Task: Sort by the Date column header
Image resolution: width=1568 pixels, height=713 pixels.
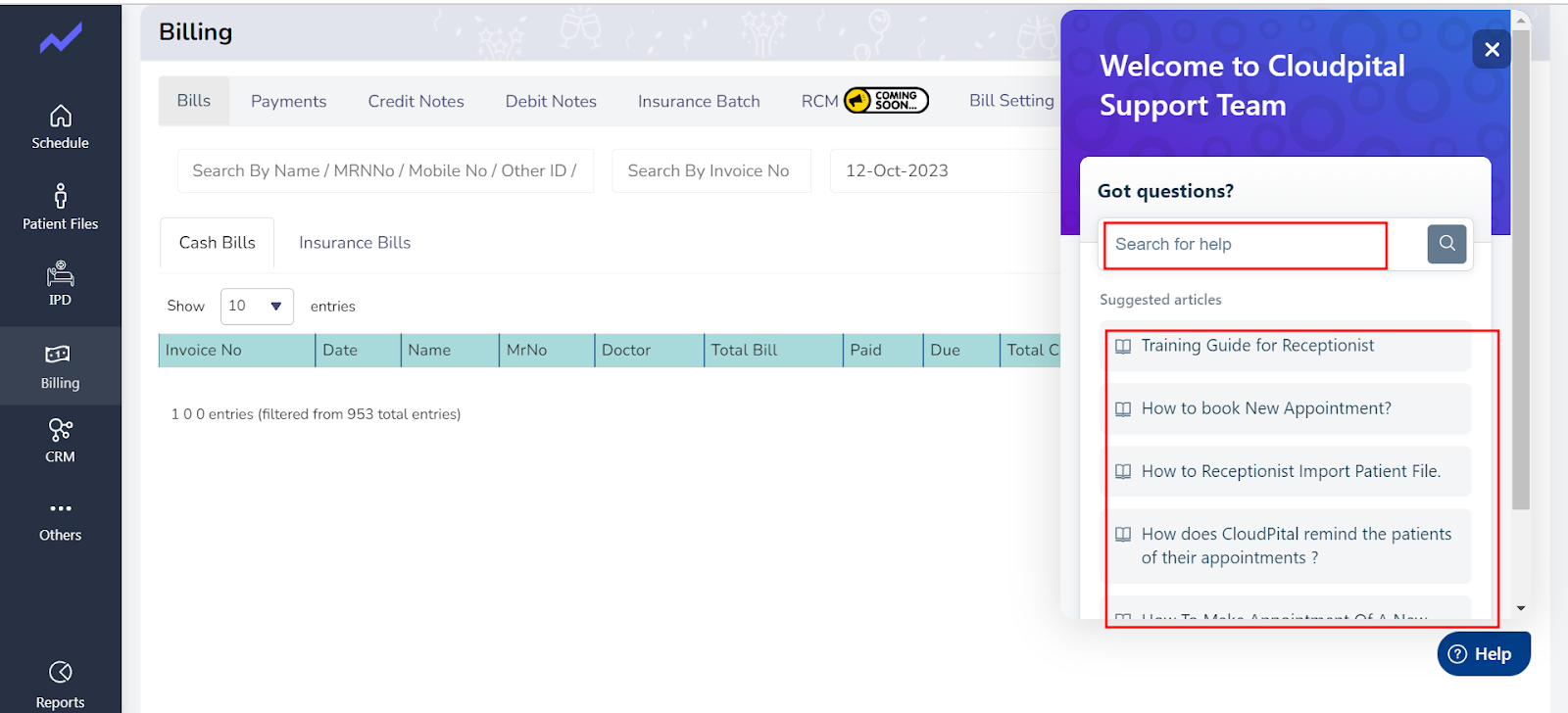Action: 358,351
